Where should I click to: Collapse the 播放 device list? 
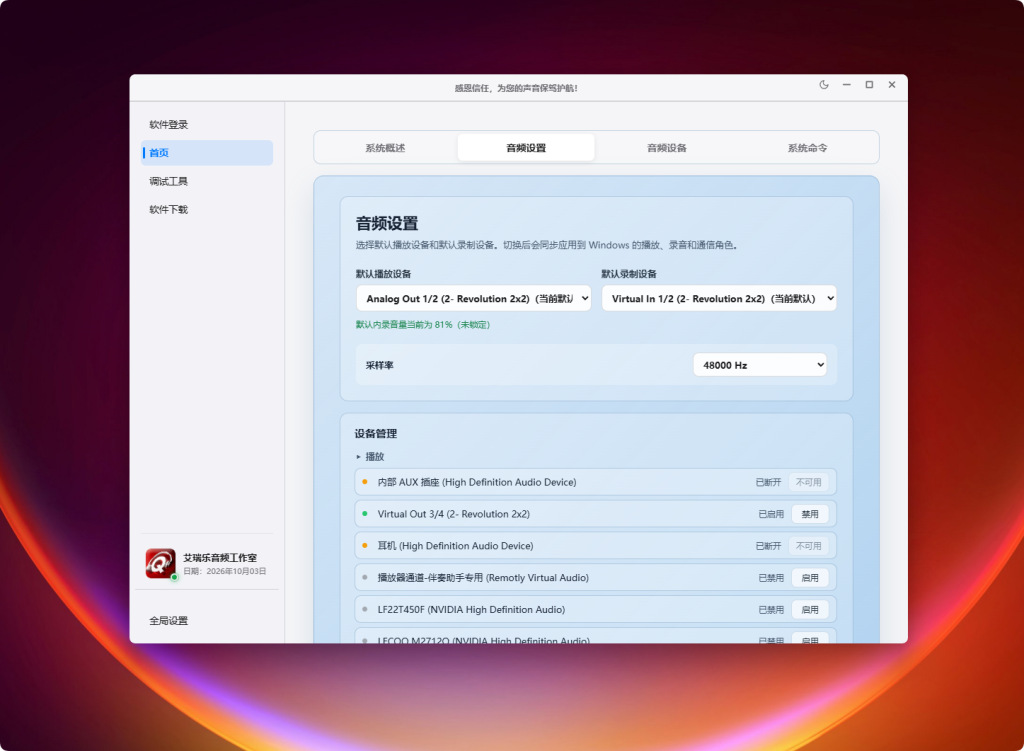pos(370,456)
